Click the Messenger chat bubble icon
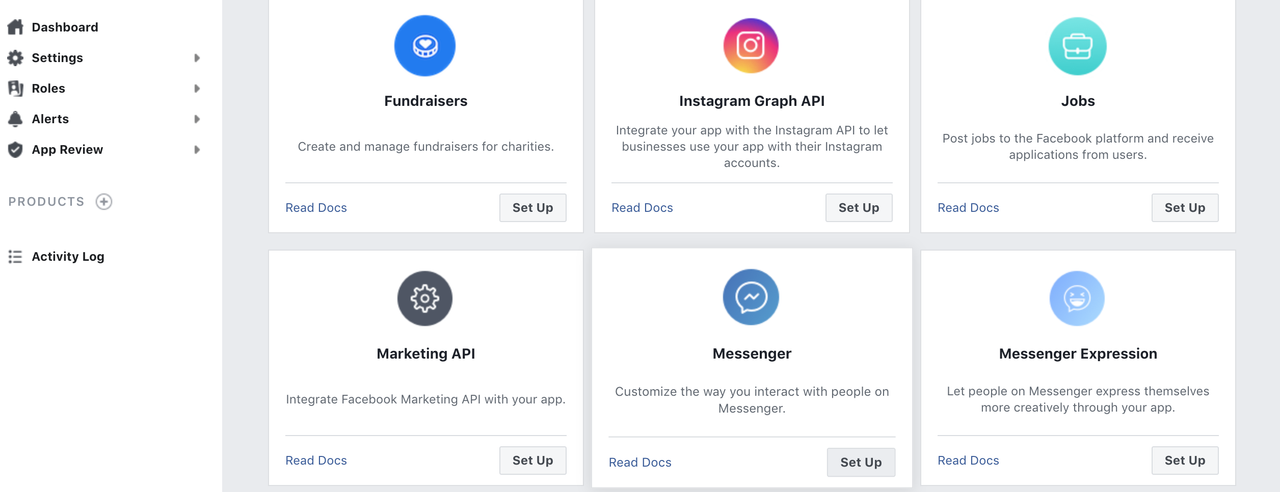 coord(751,297)
